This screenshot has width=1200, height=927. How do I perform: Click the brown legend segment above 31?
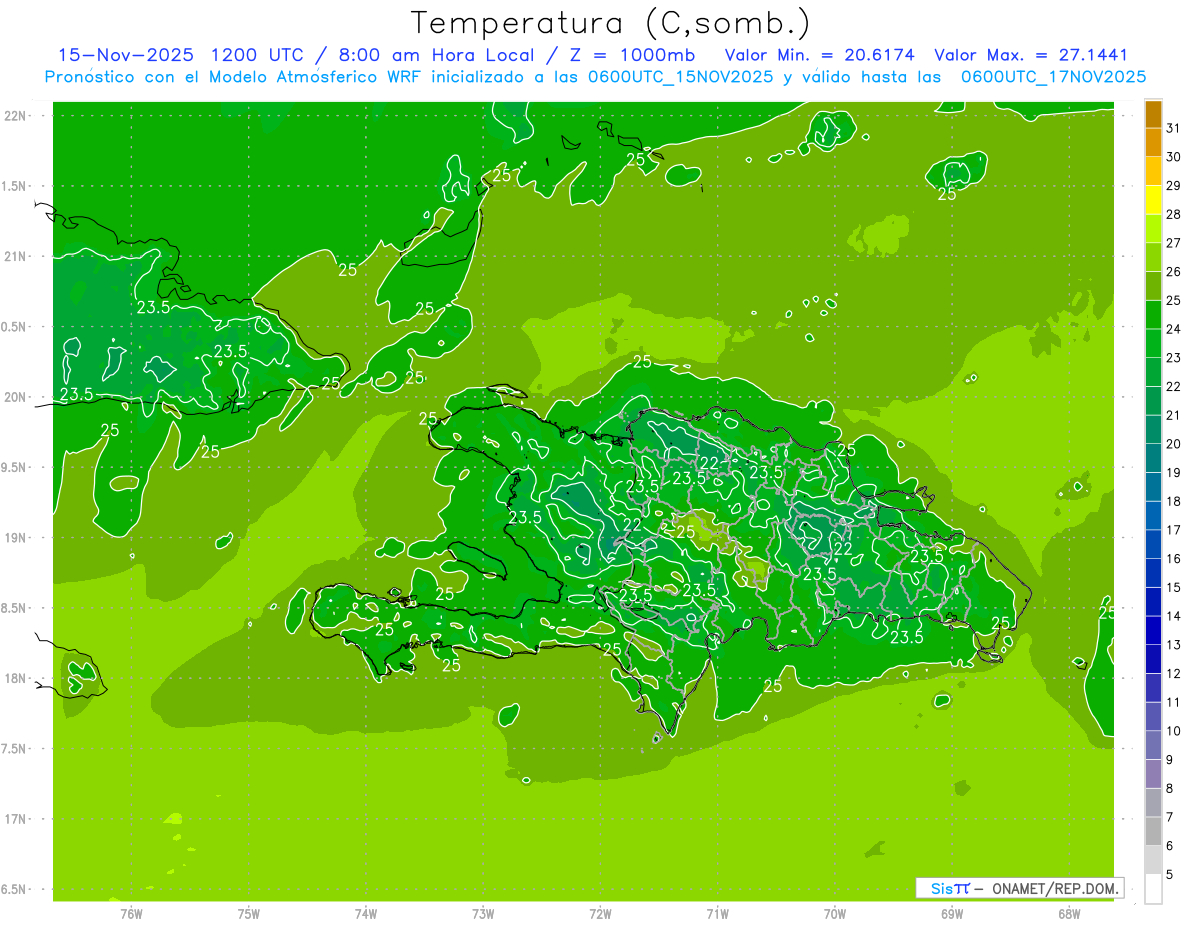(x=1153, y=114)
